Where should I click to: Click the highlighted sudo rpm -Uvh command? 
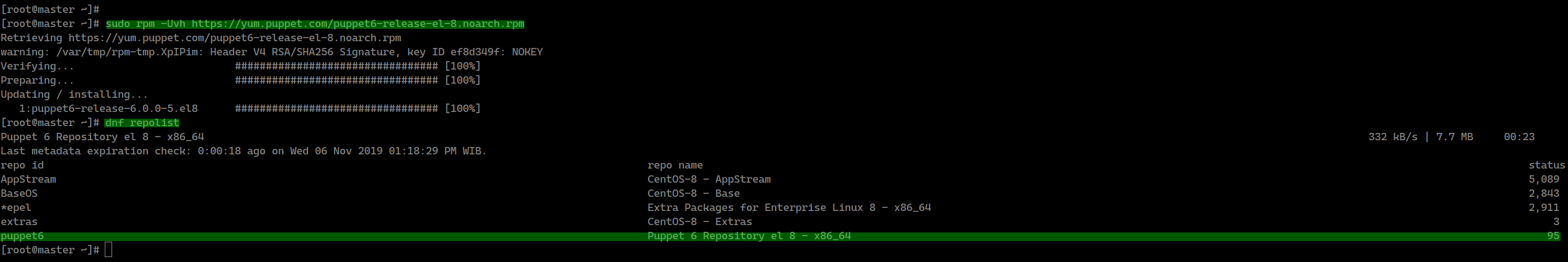(x=315, y=24)
